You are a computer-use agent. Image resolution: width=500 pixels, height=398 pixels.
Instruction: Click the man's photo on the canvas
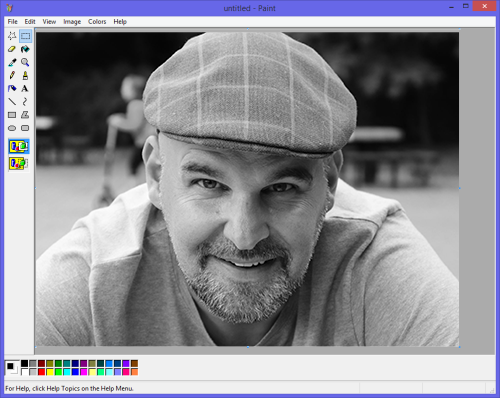point(247,189)
